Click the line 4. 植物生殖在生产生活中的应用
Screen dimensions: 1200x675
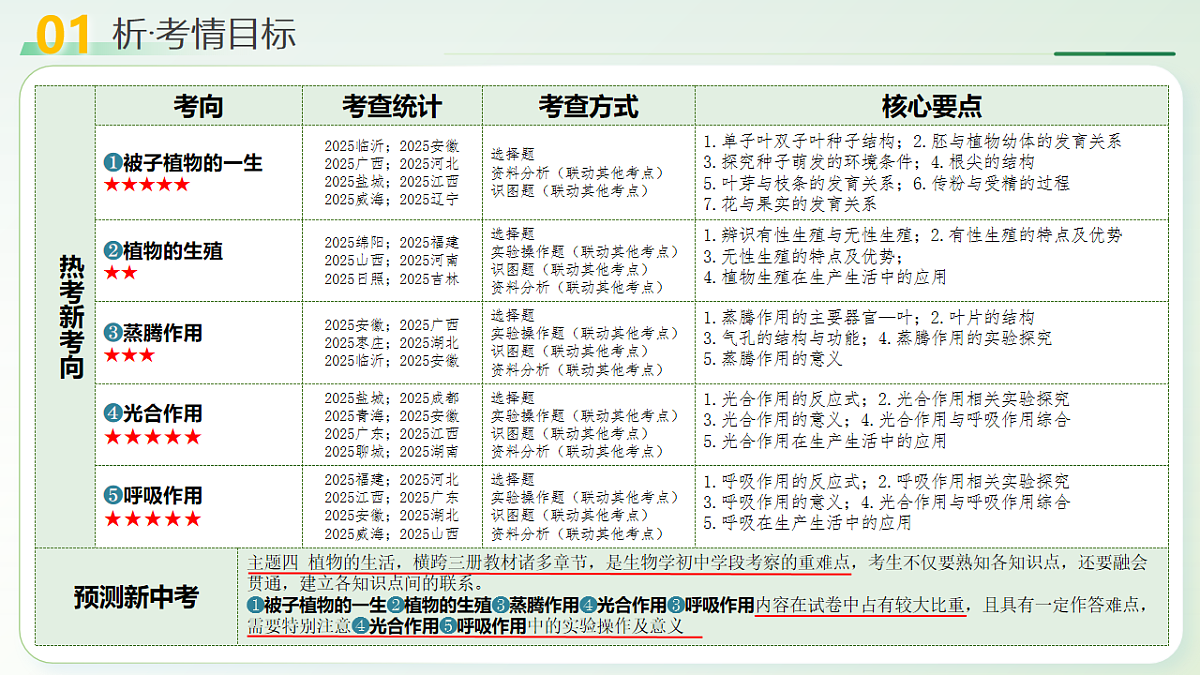click(825, 277)
